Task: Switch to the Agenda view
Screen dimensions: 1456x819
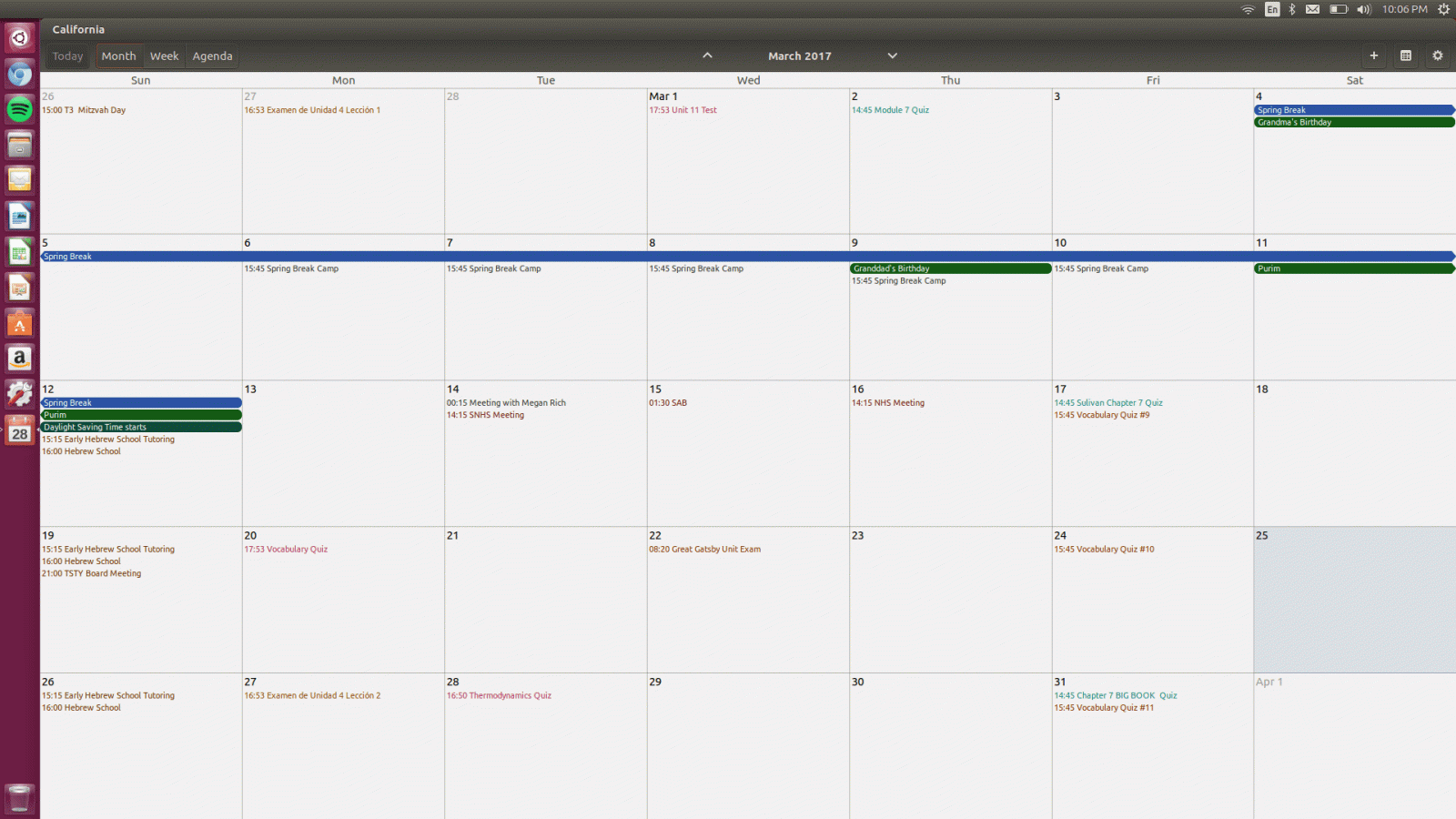Action: 212,56
